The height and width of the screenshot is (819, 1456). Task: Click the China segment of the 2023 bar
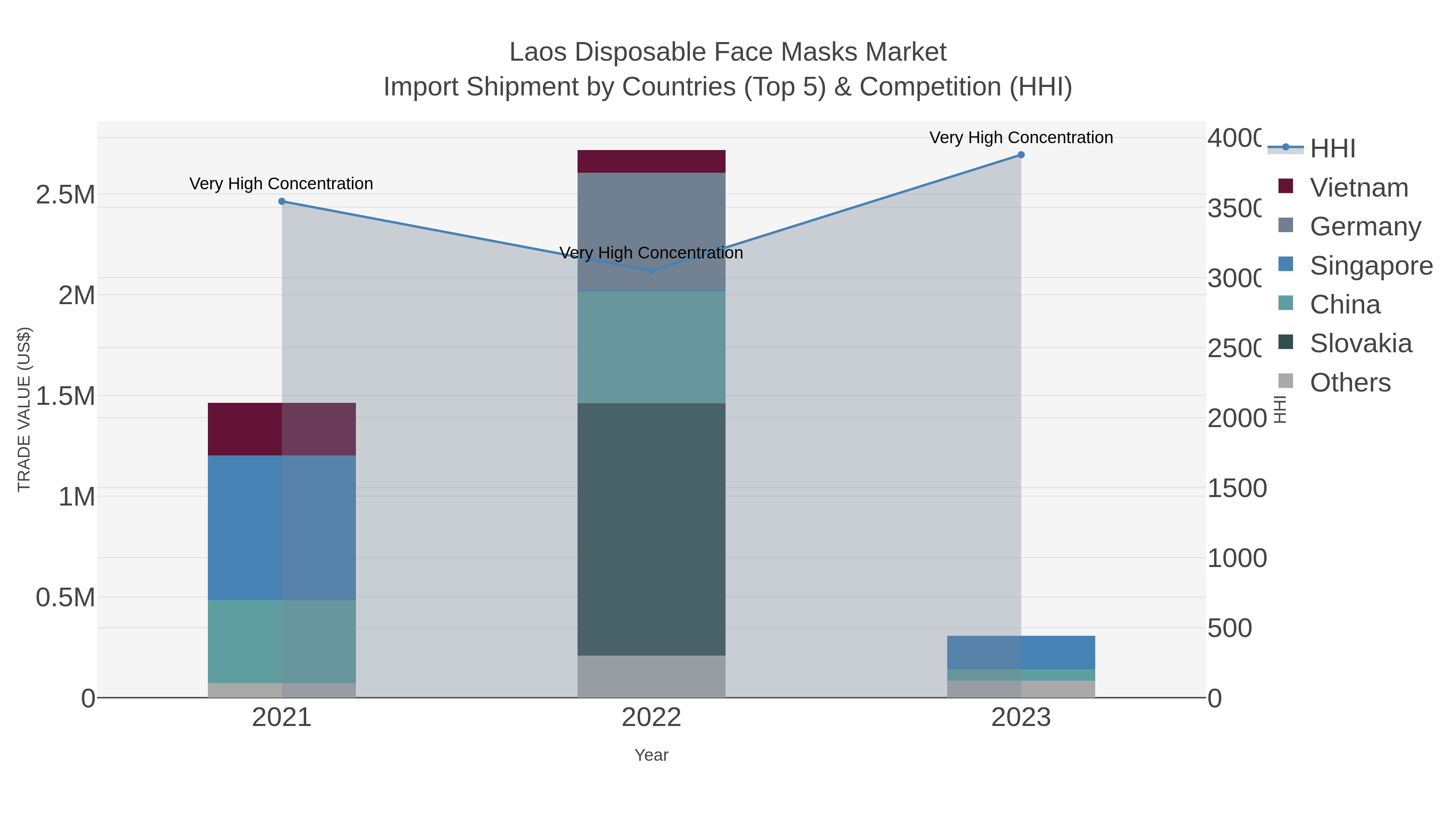pos(1021,675)
